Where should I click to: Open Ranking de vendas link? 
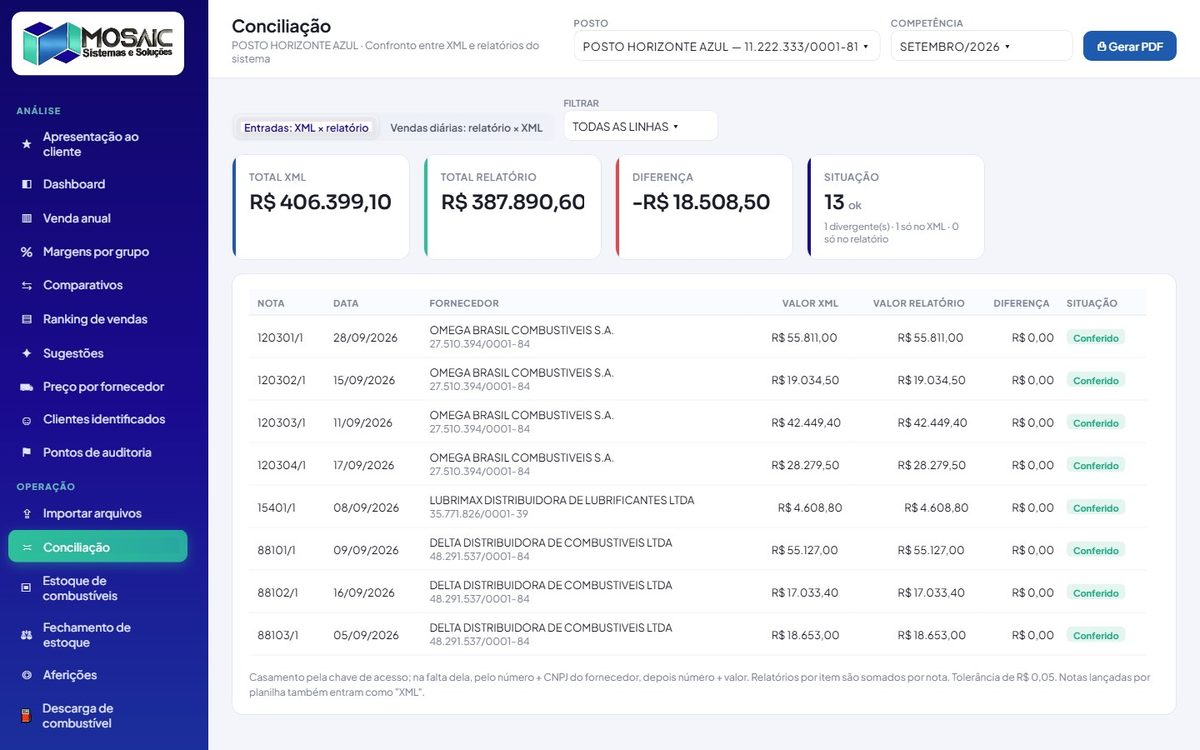coord(98,320)
